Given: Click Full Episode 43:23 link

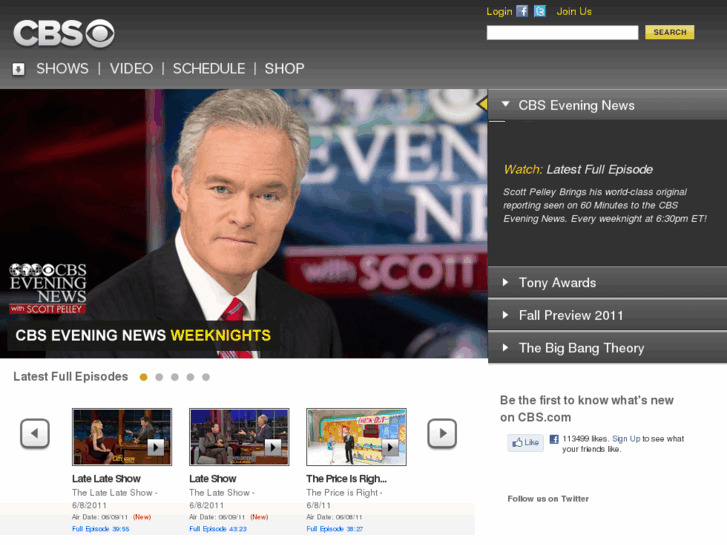Looking at the screenshot, I should pyautogui.click(x=218, y=529).
